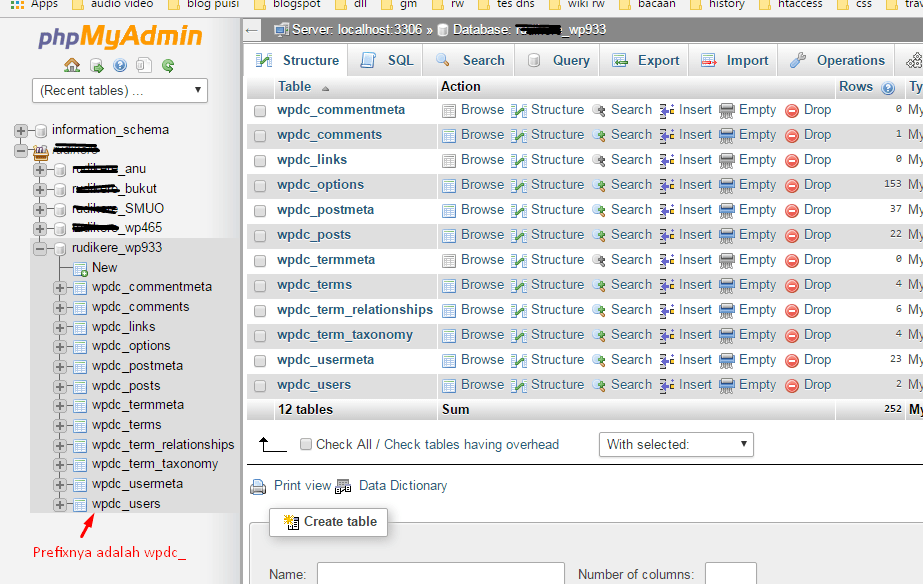
Task: Open wpdc_options table link in main list
Action: click(321, 185)
